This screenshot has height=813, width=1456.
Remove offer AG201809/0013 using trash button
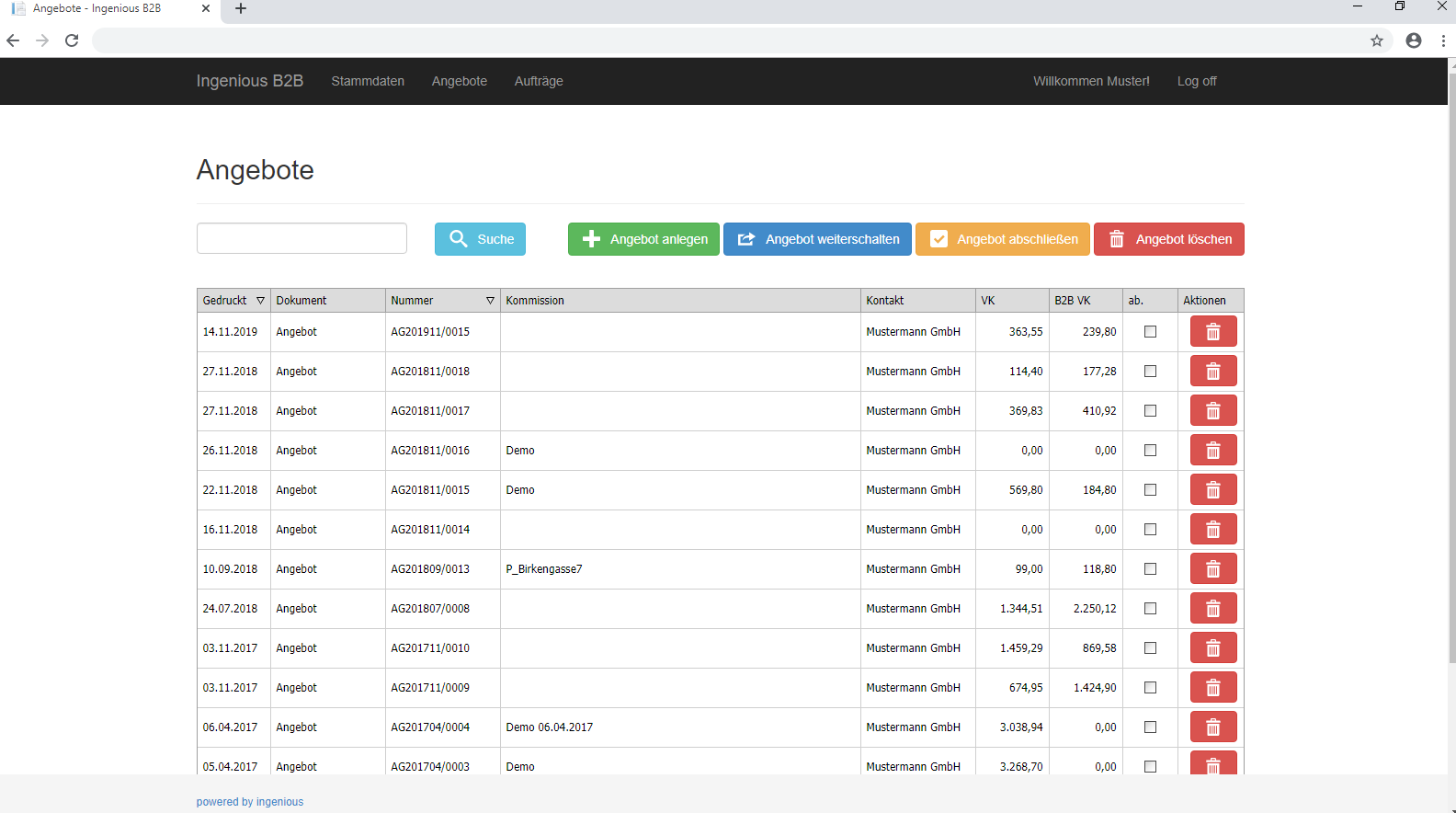pyautogui.click(x=1212, y=569)
